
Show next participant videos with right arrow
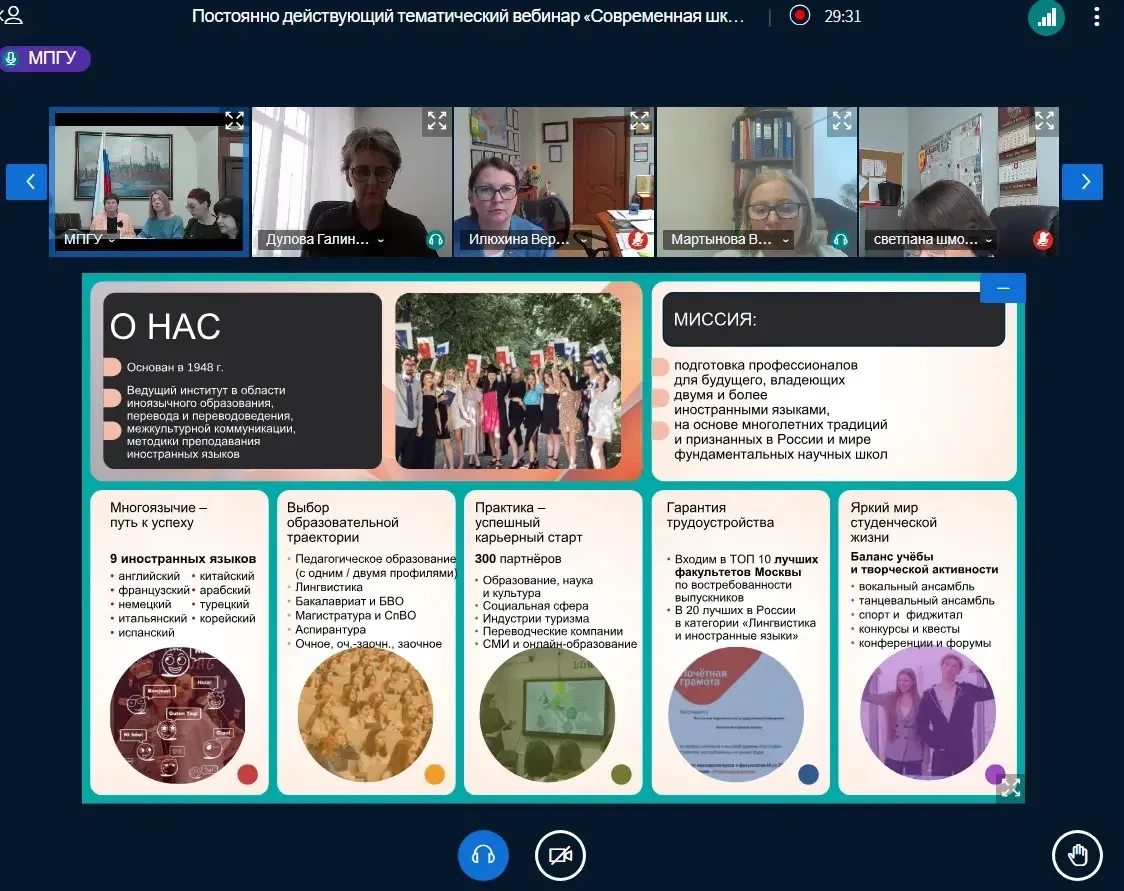tap(1082, 182)
